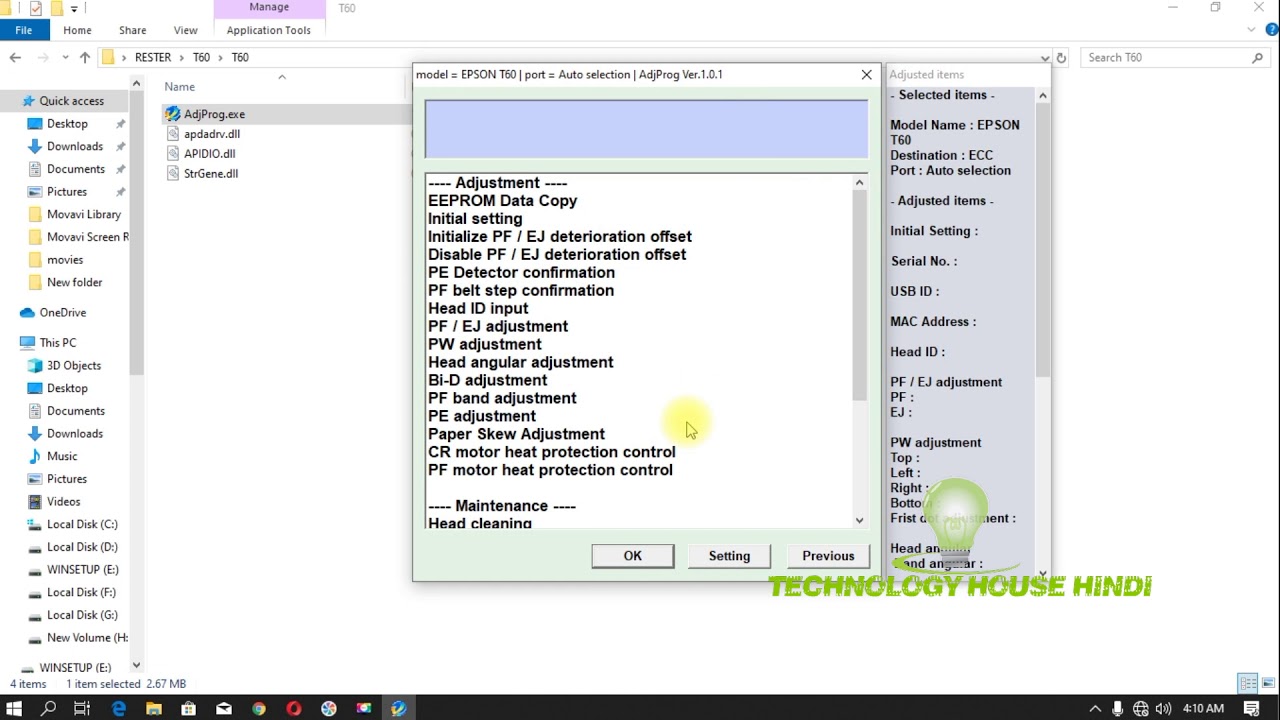Launch Microsoft Edge from taskbar

tap(119, 708)
